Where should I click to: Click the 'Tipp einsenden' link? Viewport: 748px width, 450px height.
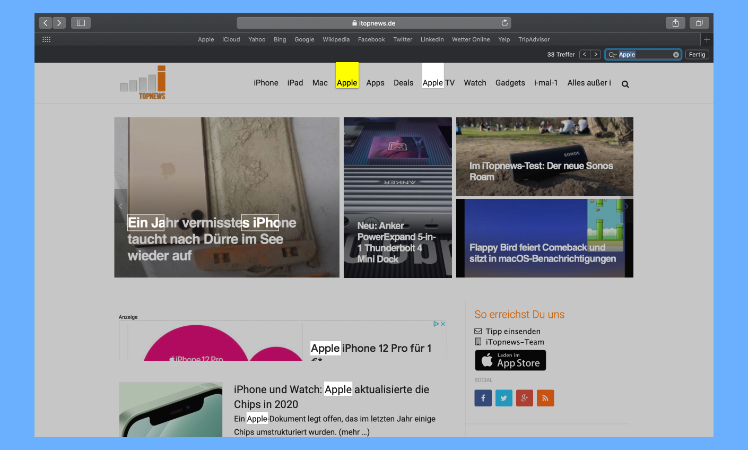512,331
